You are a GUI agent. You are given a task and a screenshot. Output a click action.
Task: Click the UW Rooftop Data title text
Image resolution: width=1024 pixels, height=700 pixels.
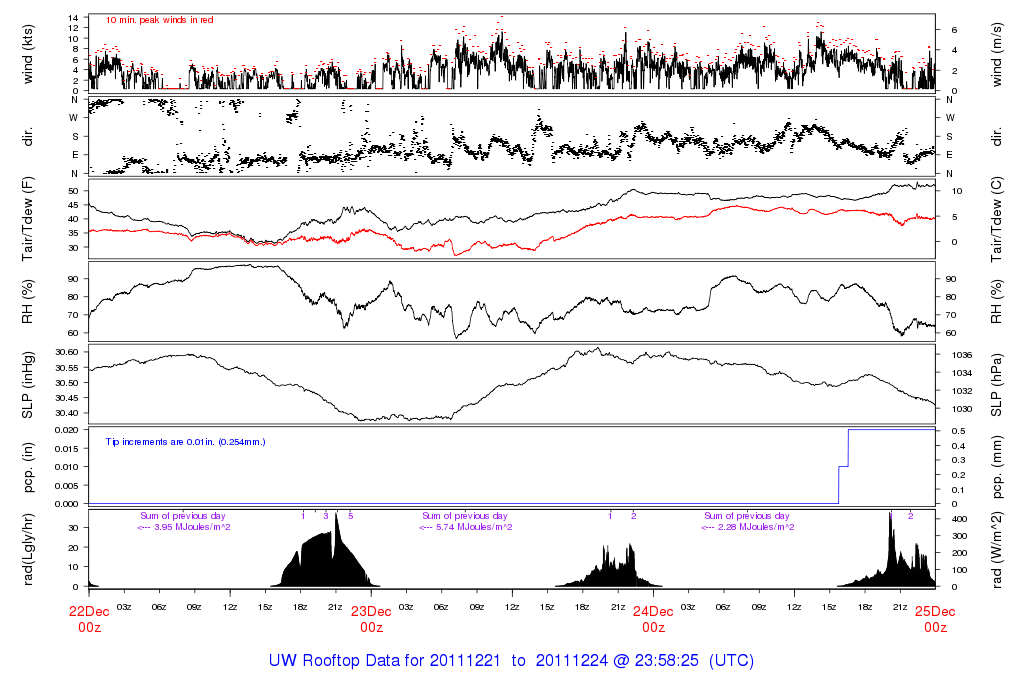click(x=511, y=661)
